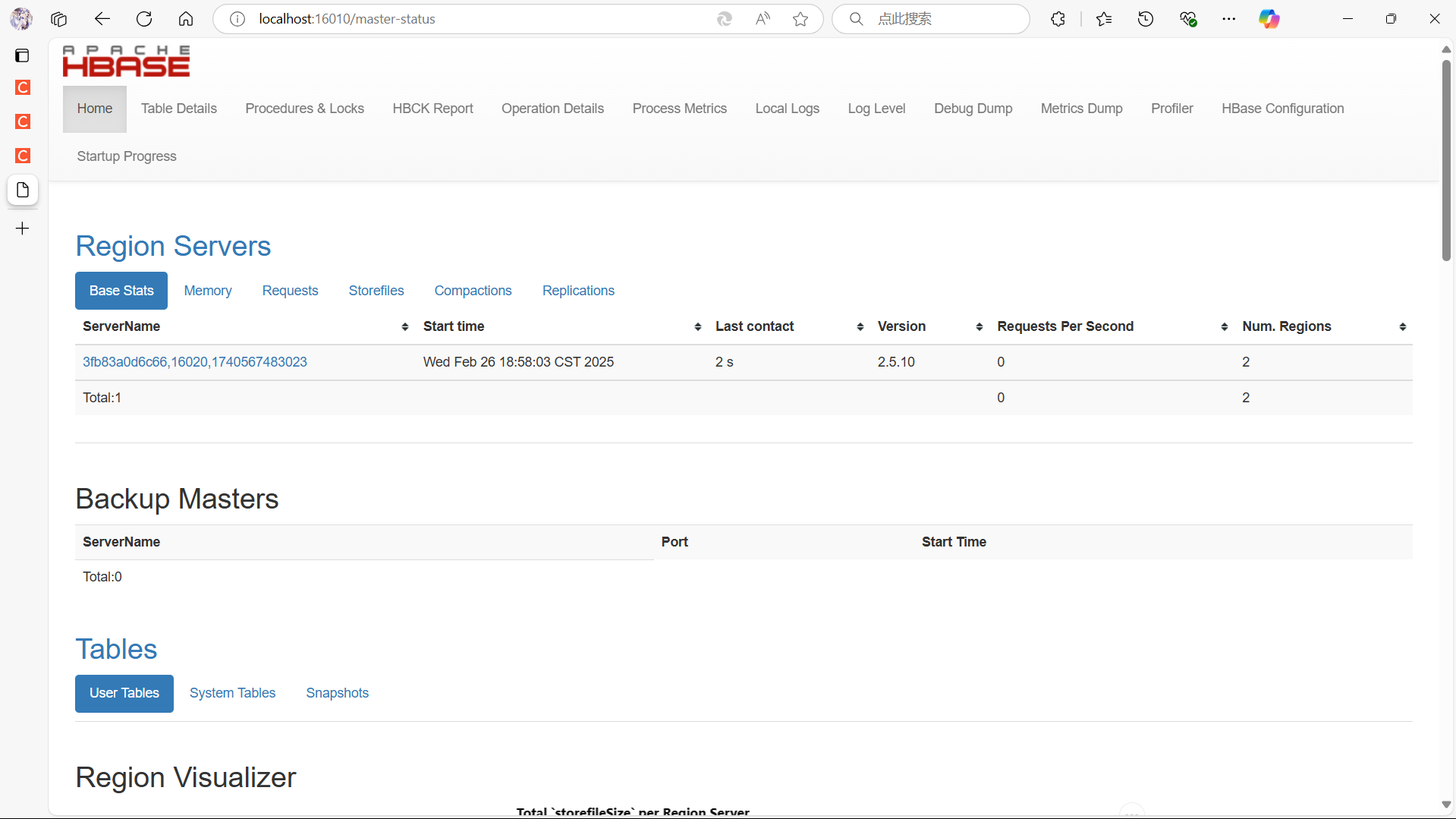
Task: Switch to System Tables tab
Action: [x=232, y=693]
